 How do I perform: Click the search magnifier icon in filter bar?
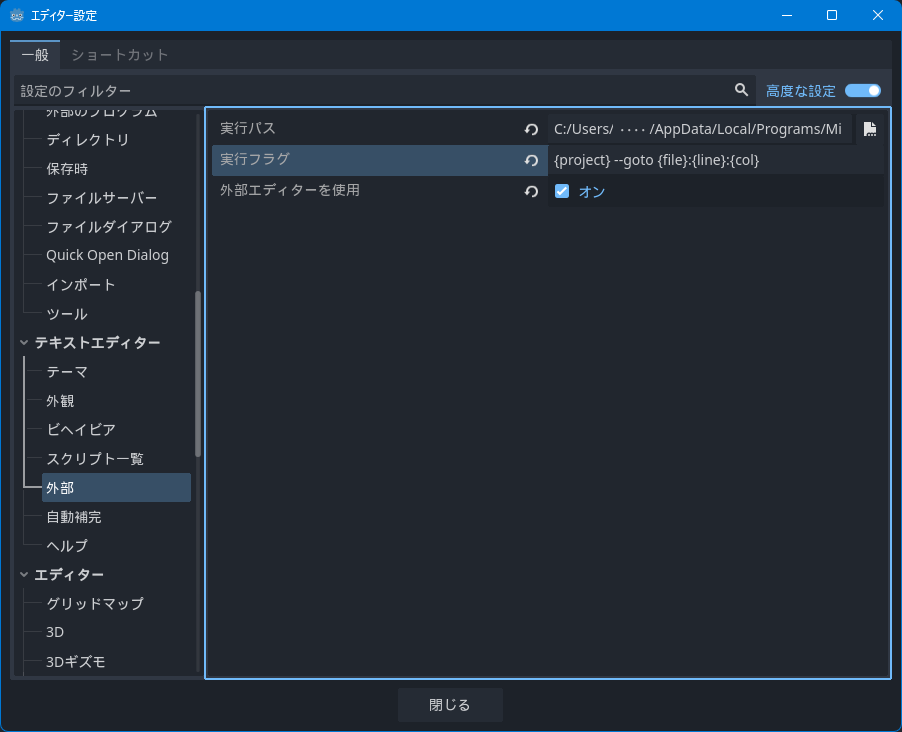(741, 90)
